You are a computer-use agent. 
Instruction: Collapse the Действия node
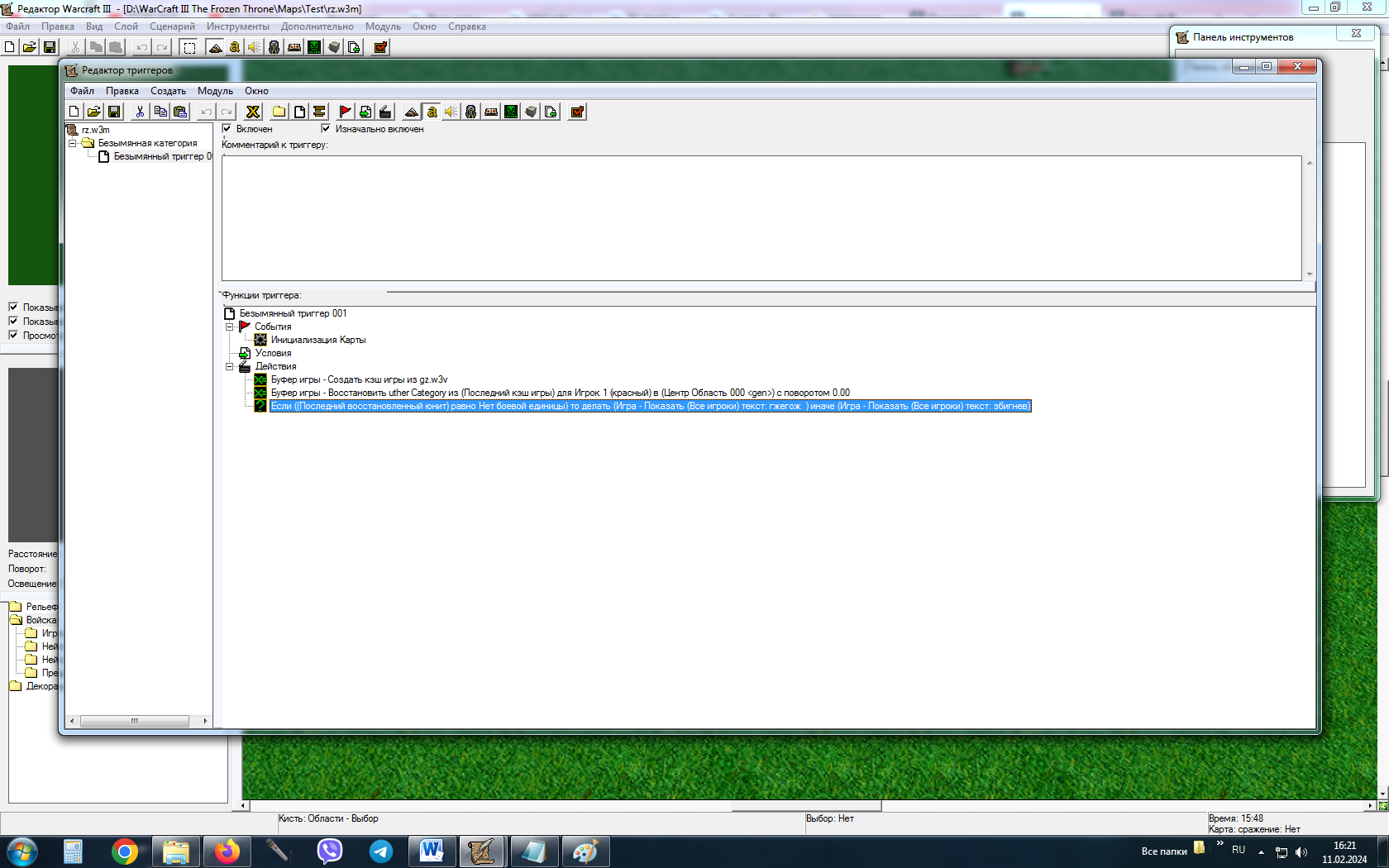point(230,366)
